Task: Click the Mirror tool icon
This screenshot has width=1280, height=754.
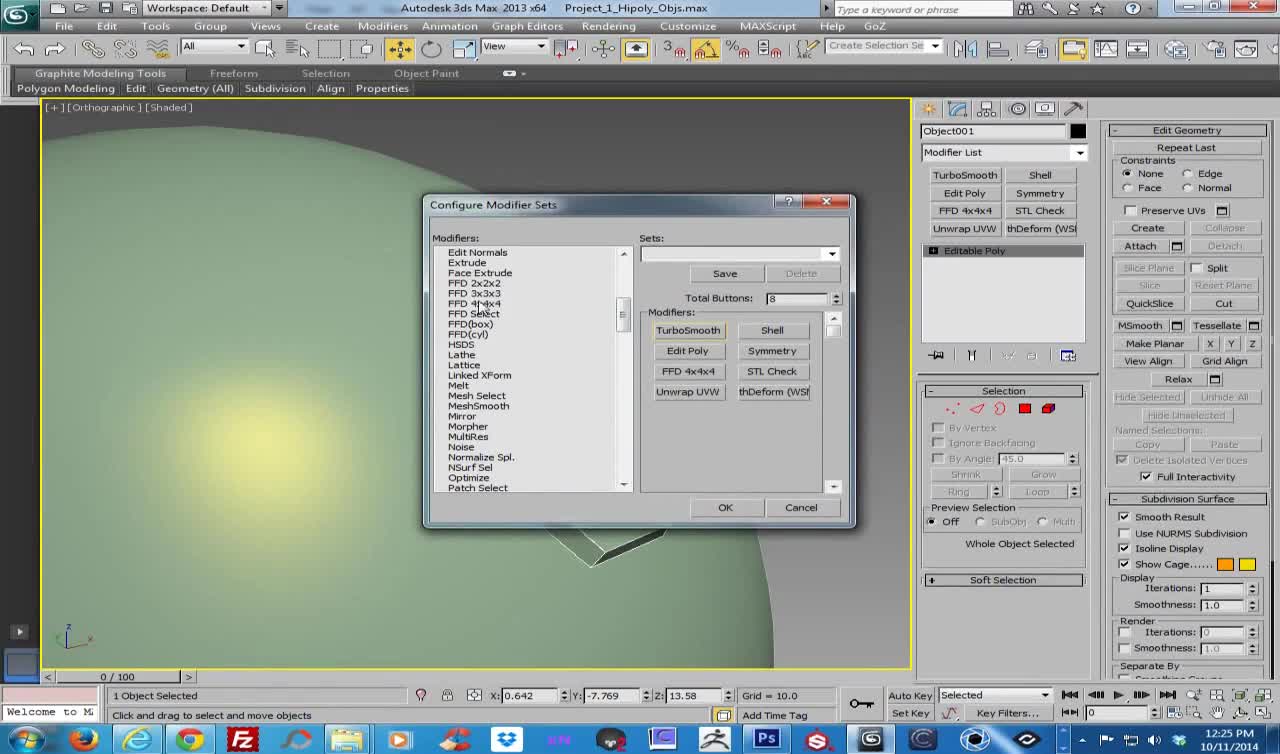Action: pos(965,48)
